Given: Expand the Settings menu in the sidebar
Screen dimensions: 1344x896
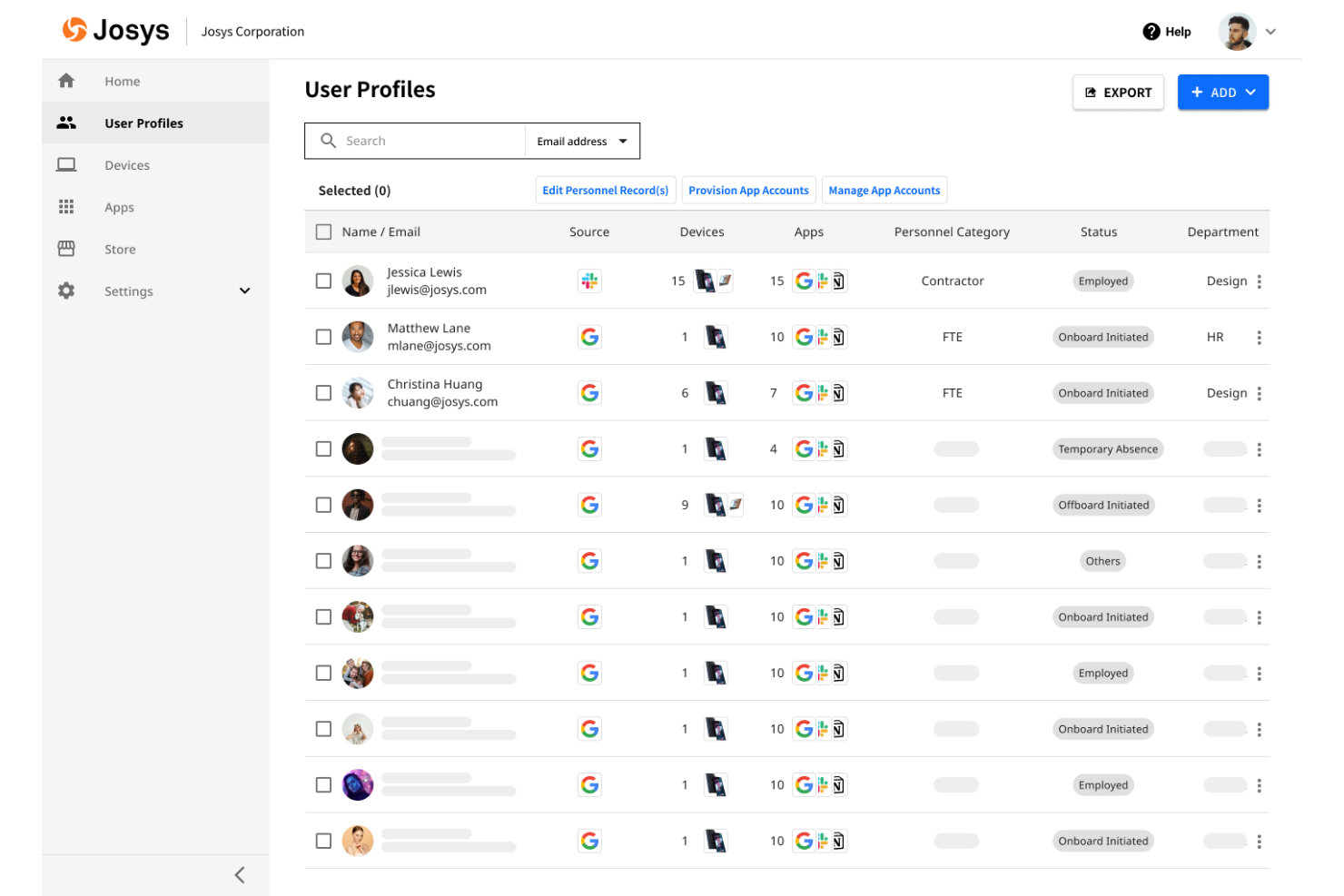Looking at the screenshot, I should (128, 290).
